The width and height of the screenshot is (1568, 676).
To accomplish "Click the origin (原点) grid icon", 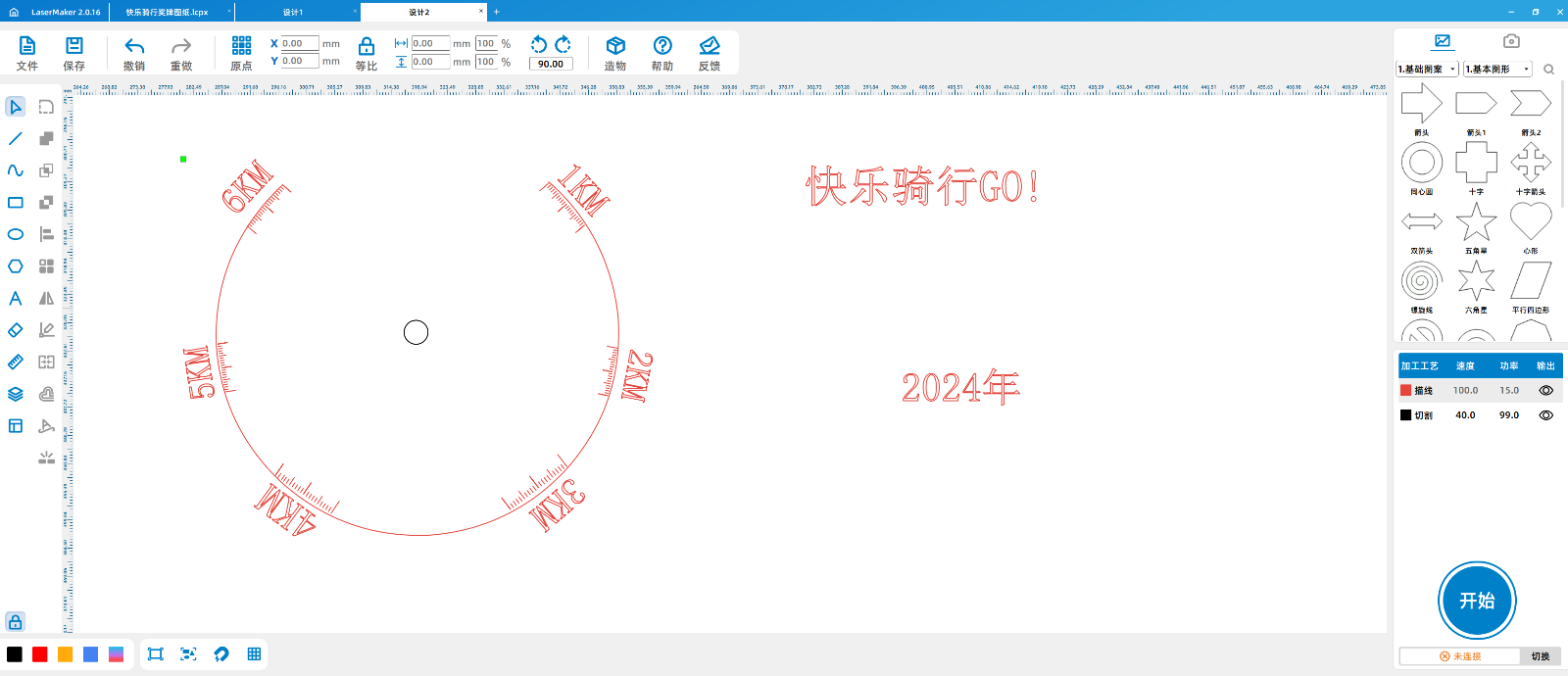I will [x=241, y=46].
